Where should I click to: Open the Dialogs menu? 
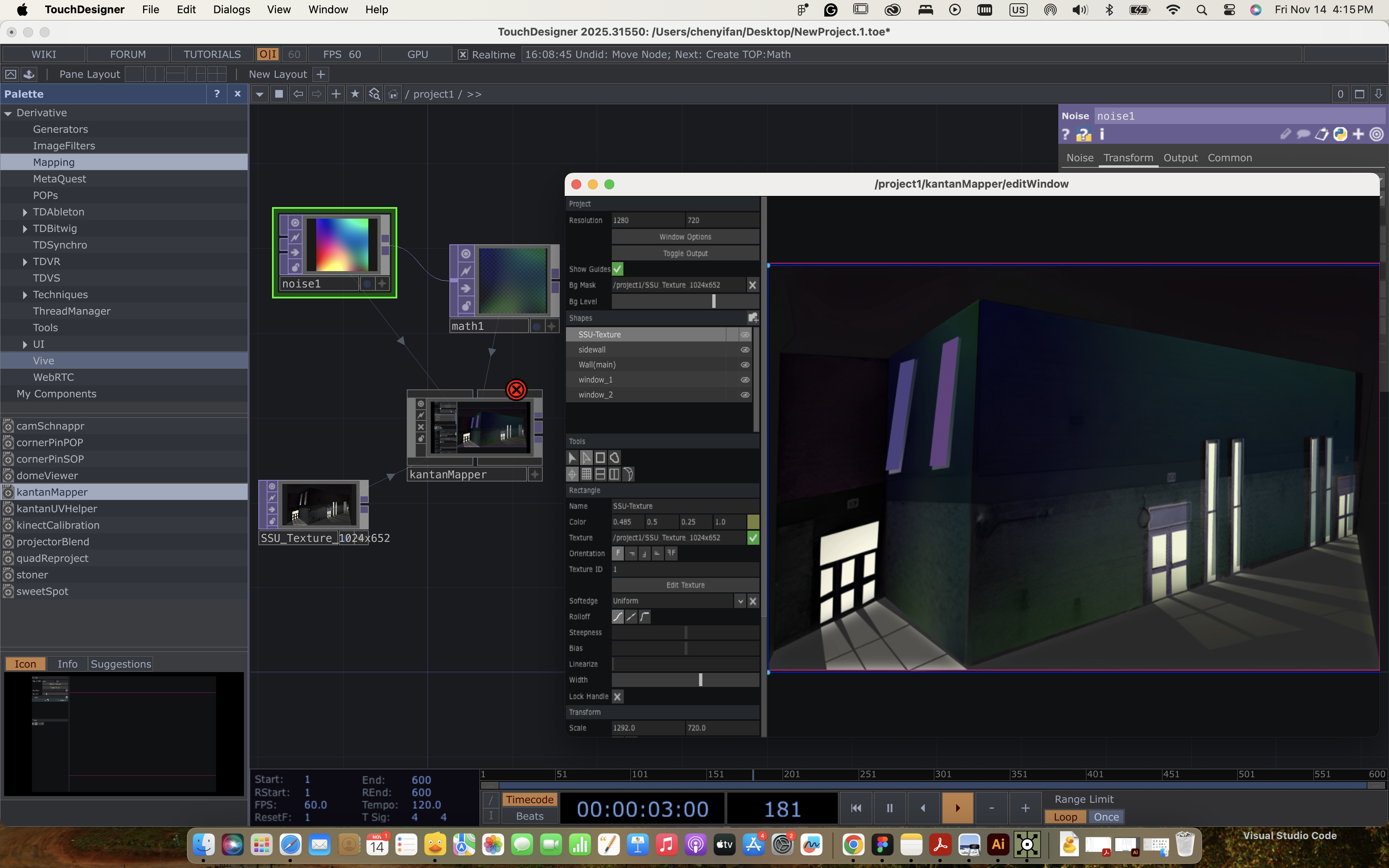click(231, 10)
